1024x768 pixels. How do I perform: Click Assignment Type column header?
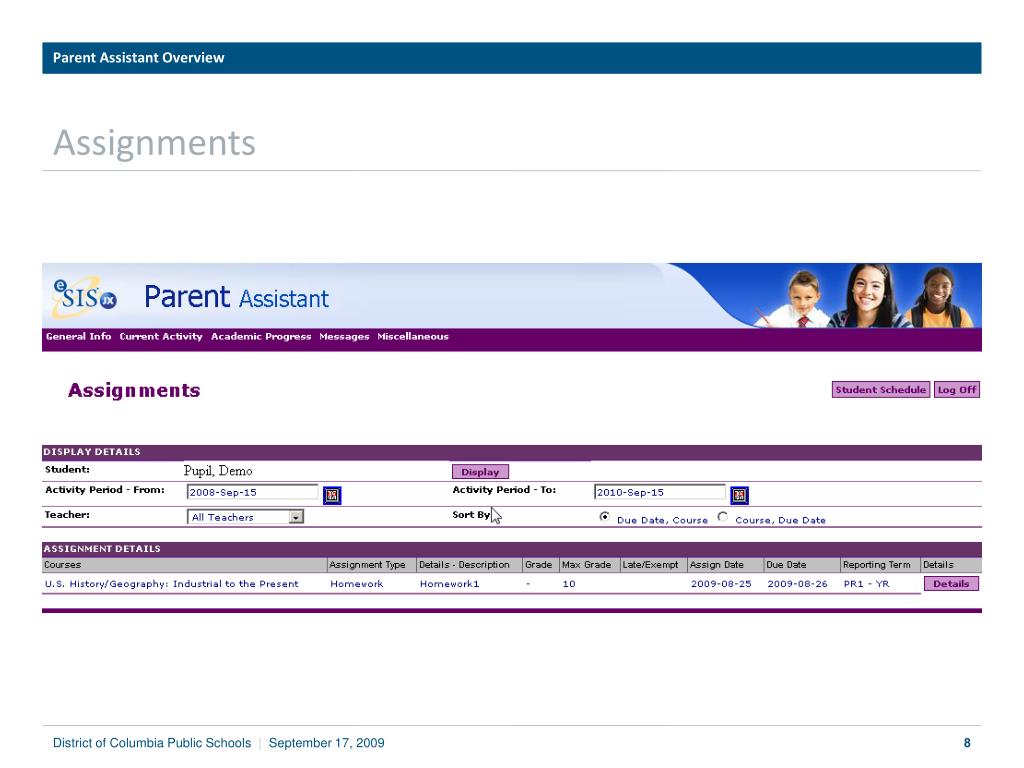[372, 565]
